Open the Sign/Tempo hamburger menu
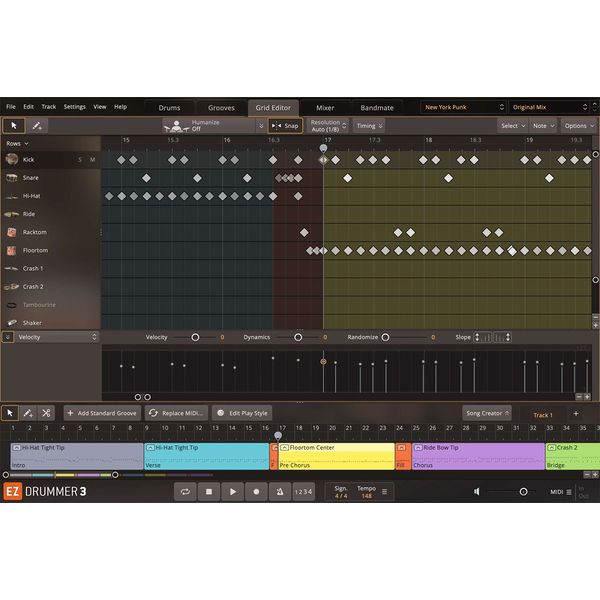 (x=385, y=492)
